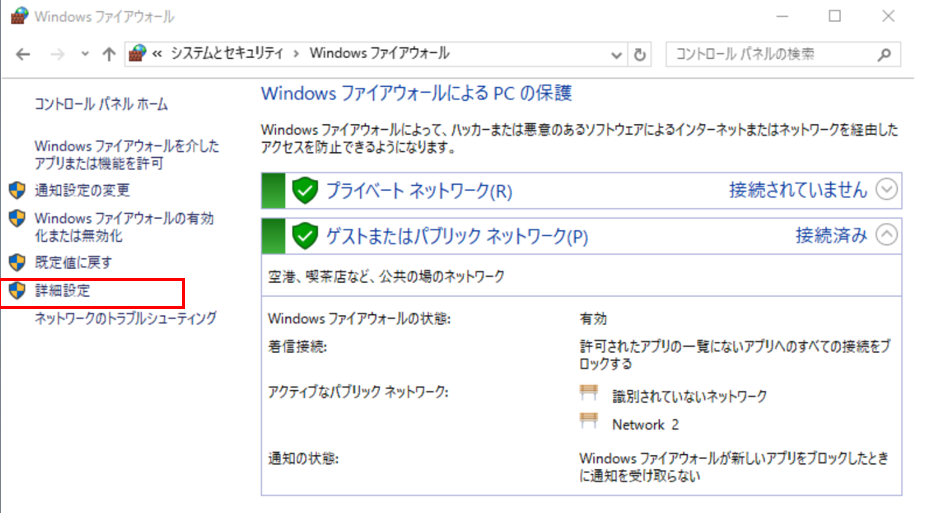
Task: Click the shield icon beside 詳細設定
Action: click(x=16, y=291)
